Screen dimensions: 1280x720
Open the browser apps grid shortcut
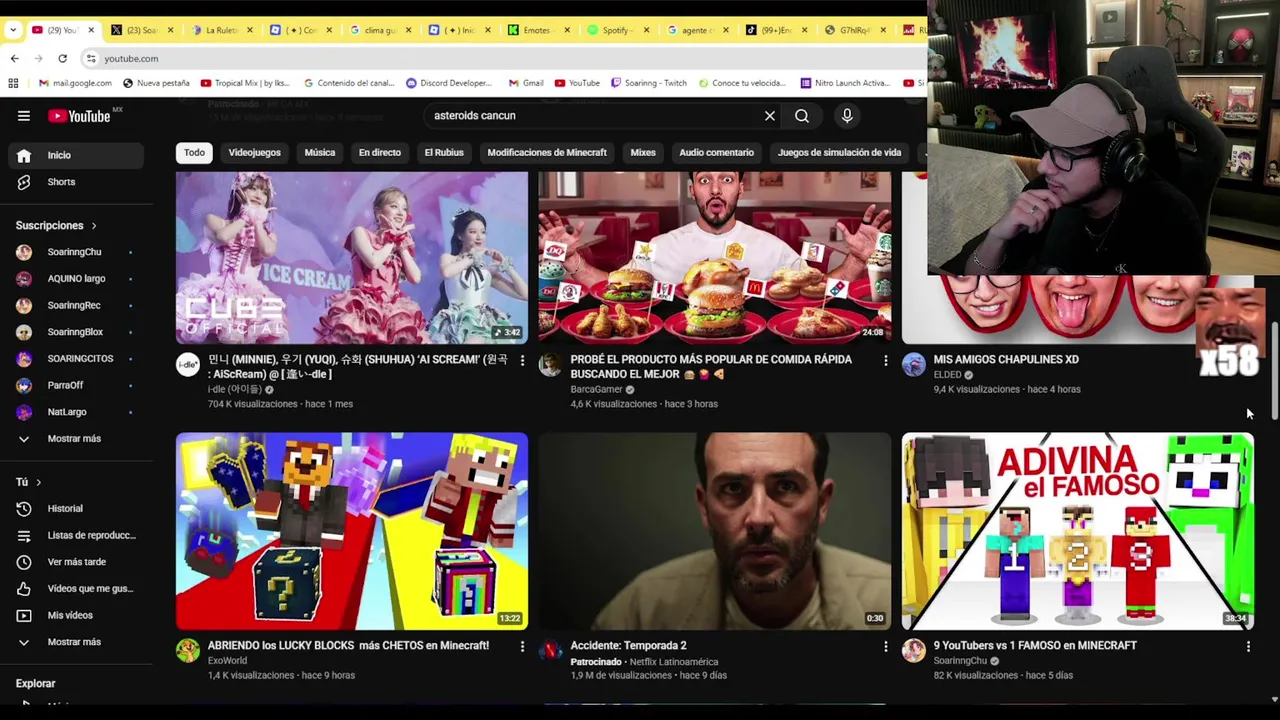click(x=14, y=83)
